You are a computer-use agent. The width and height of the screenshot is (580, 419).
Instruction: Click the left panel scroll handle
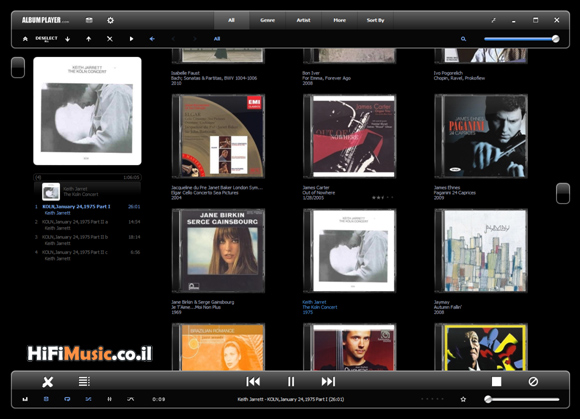pyautogui.click(x=18, y=67)
